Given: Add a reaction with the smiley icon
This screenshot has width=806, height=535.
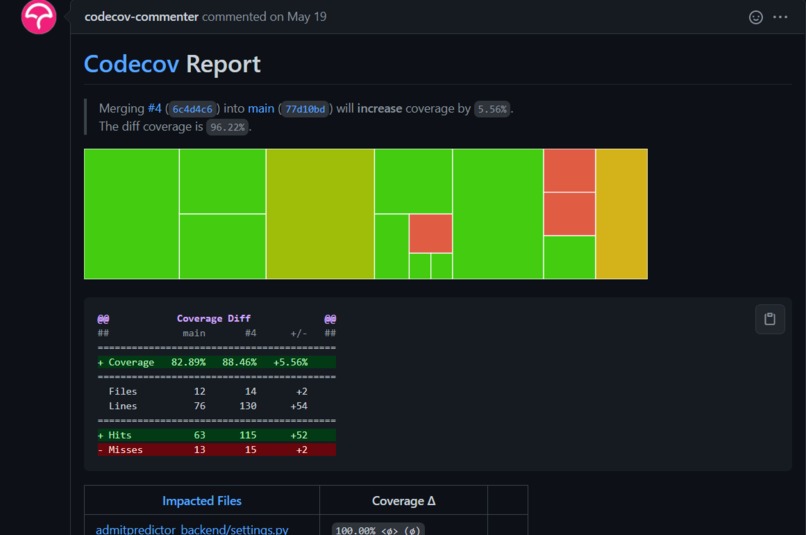Looking at the screenshot, I should [x=756, y=17].
